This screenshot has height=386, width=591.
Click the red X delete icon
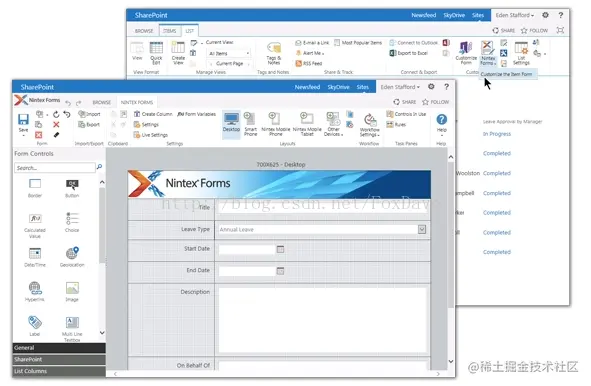56,124
